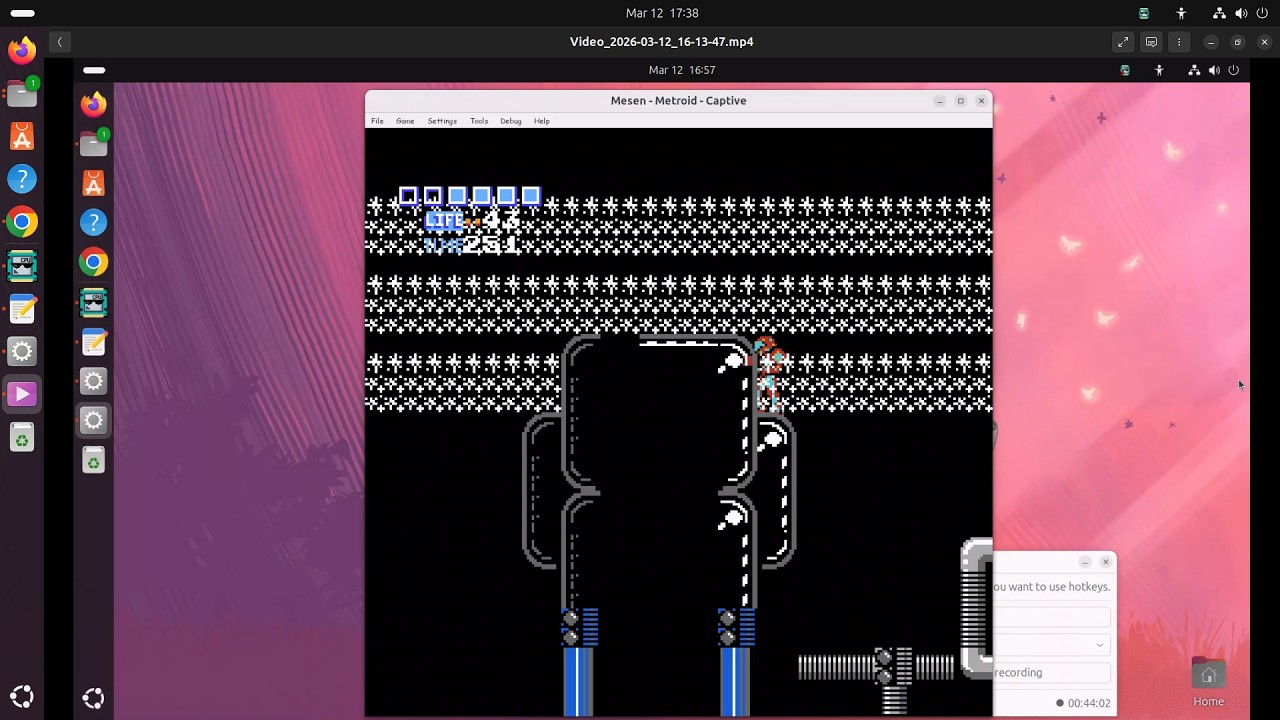The width and height of the screenshot is (1280, 720).
Task: Click the 'you want to use hotkeys.' message
Action: point(1052,587)
